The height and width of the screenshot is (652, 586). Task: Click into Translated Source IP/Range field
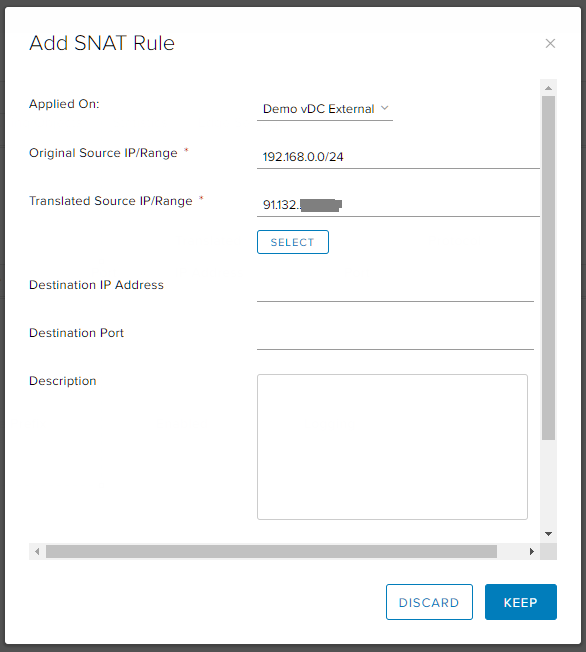[x=398, y=205]
